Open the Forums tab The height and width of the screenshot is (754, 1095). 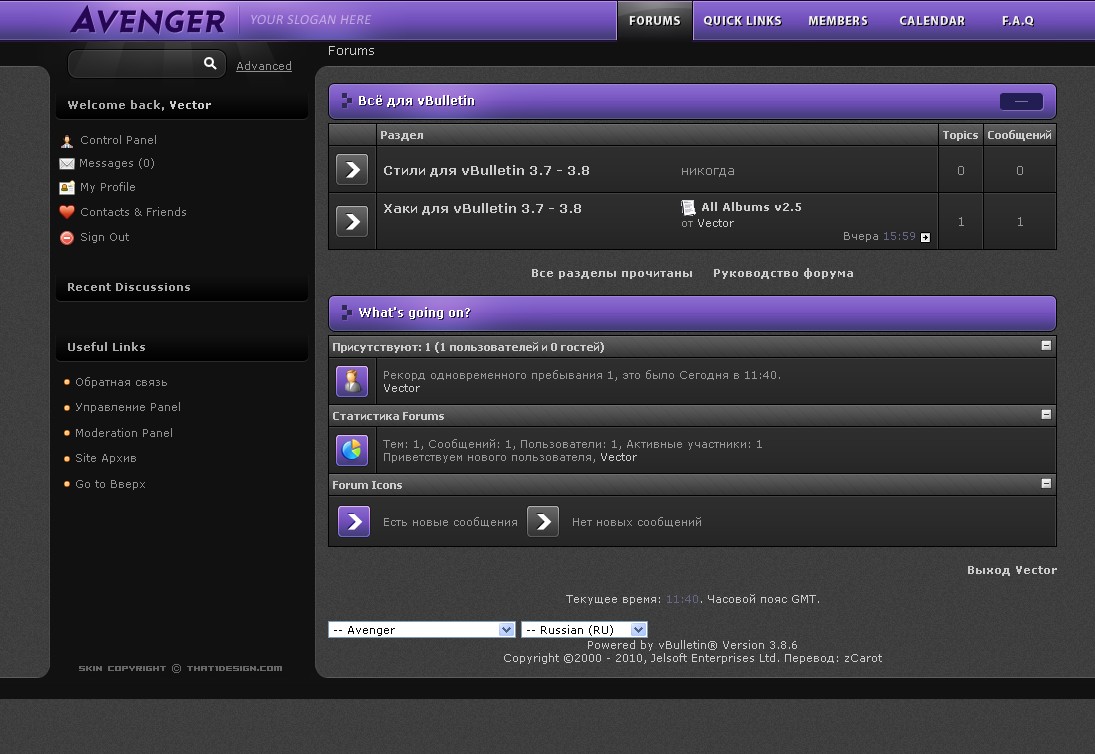click(x=654, y=21)
